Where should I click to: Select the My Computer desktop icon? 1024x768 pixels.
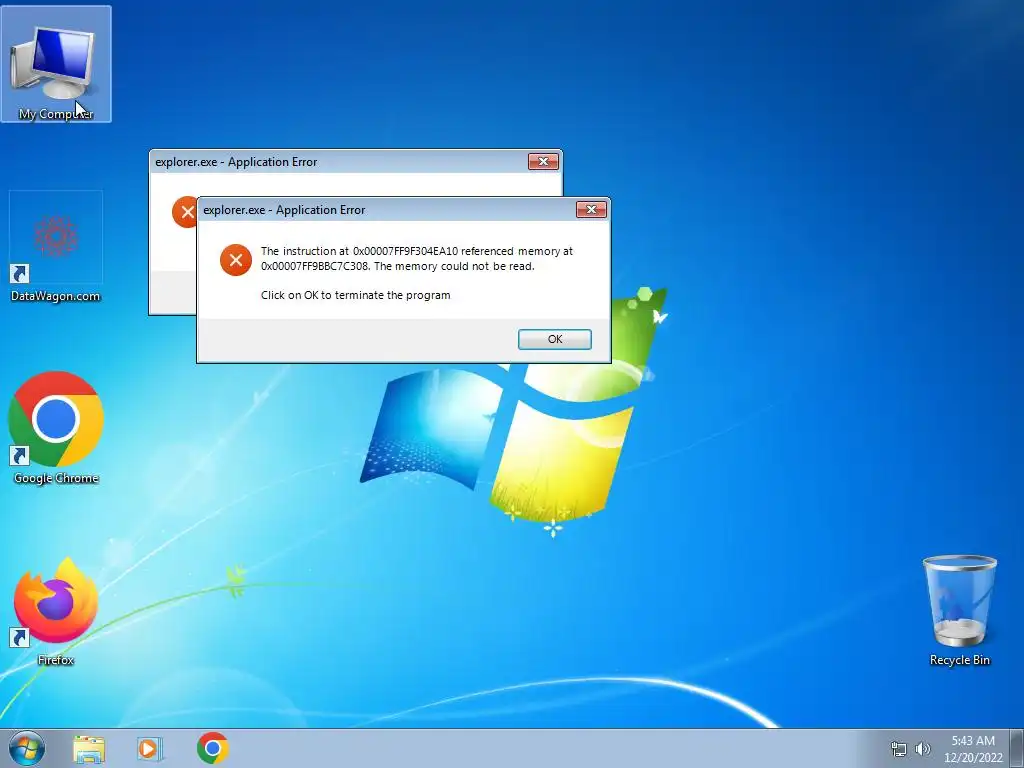pyautogui.click(x=56, y=64)
